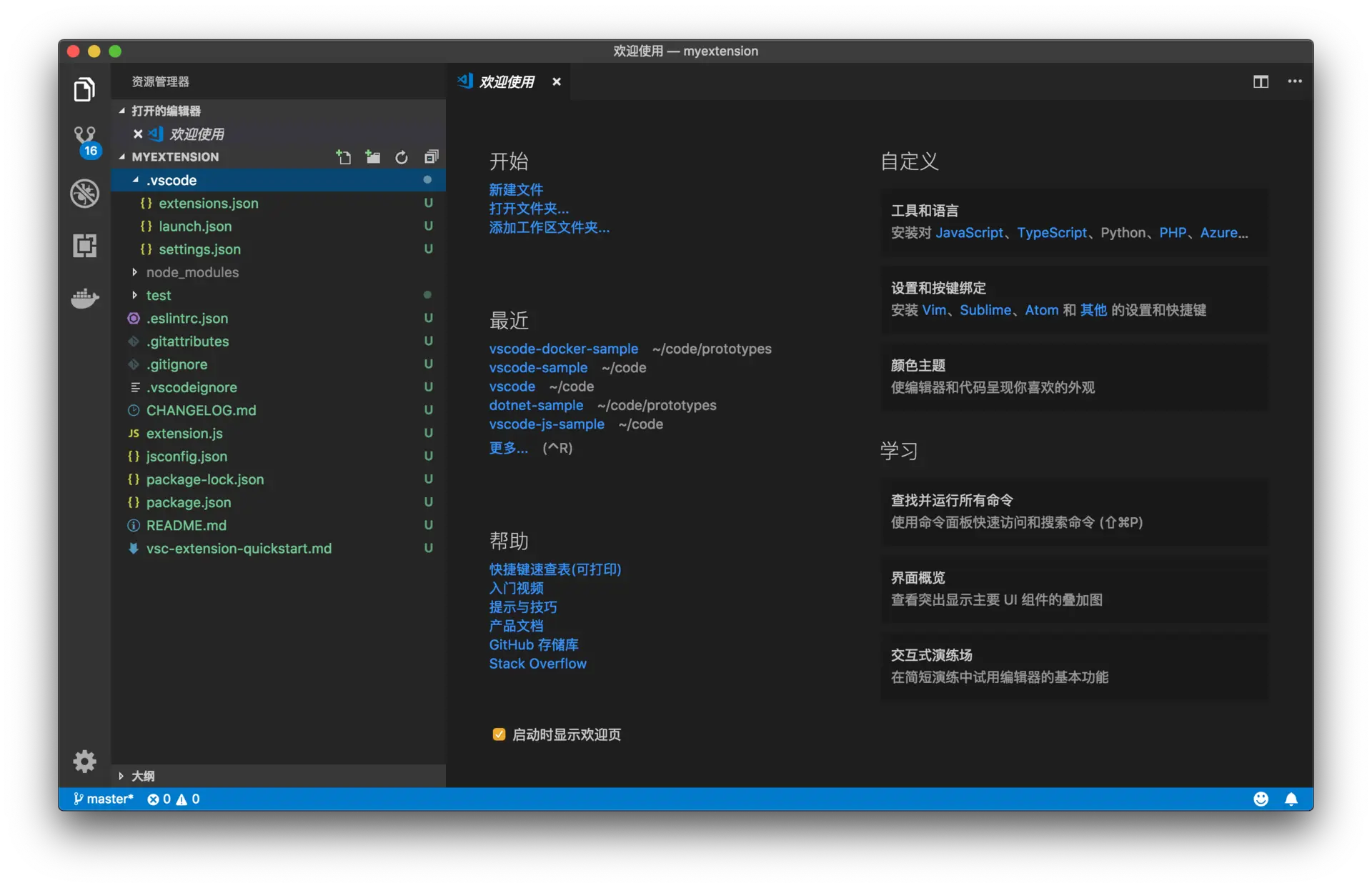Screen dimensions: 1372x888
Task: Click the New Folder icon in explorer header
Action: pos(372,157)
